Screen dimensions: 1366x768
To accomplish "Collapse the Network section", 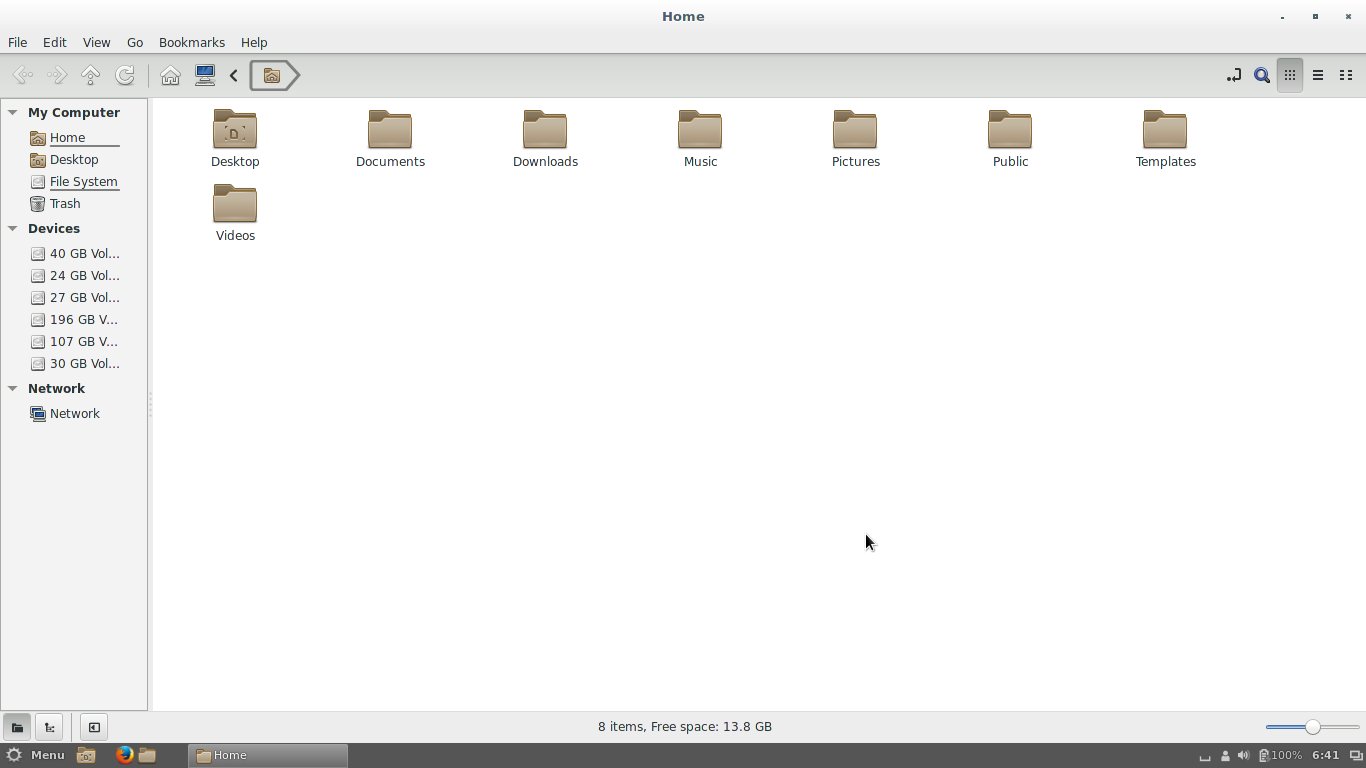I will tap(13, 389).
